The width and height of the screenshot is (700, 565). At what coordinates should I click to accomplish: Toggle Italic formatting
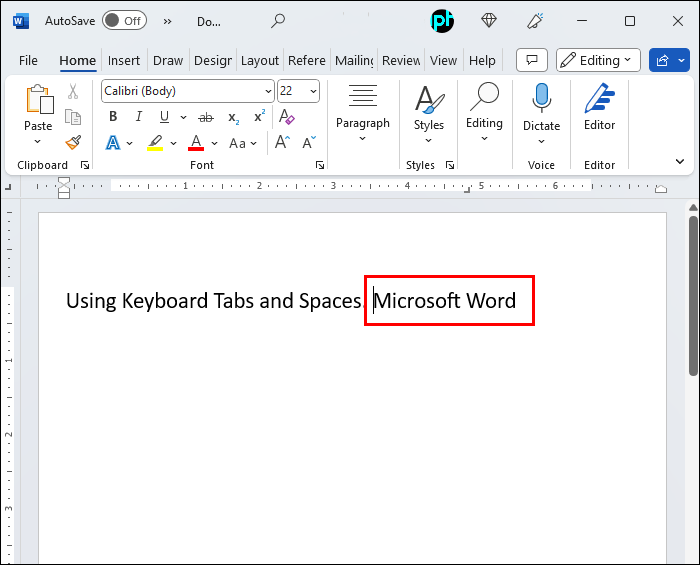(139, 116)
